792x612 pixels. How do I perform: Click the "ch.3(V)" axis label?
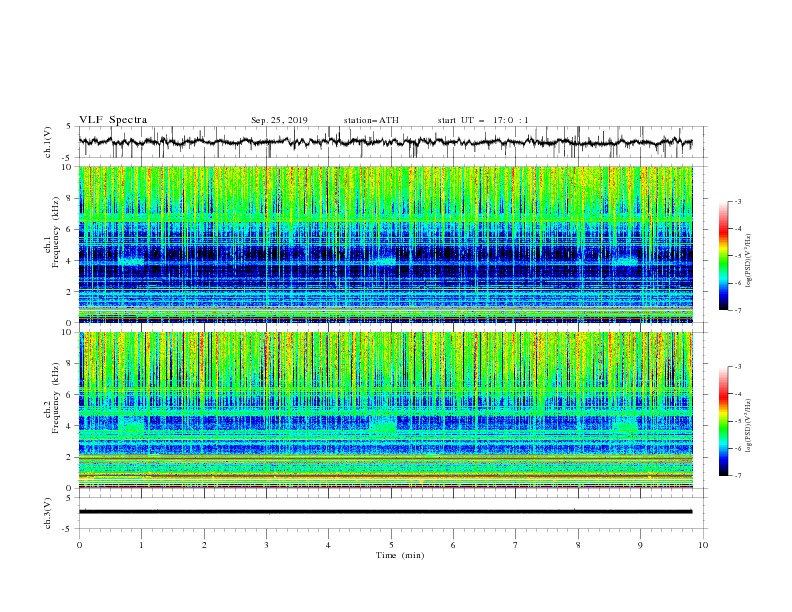point(48,514)
